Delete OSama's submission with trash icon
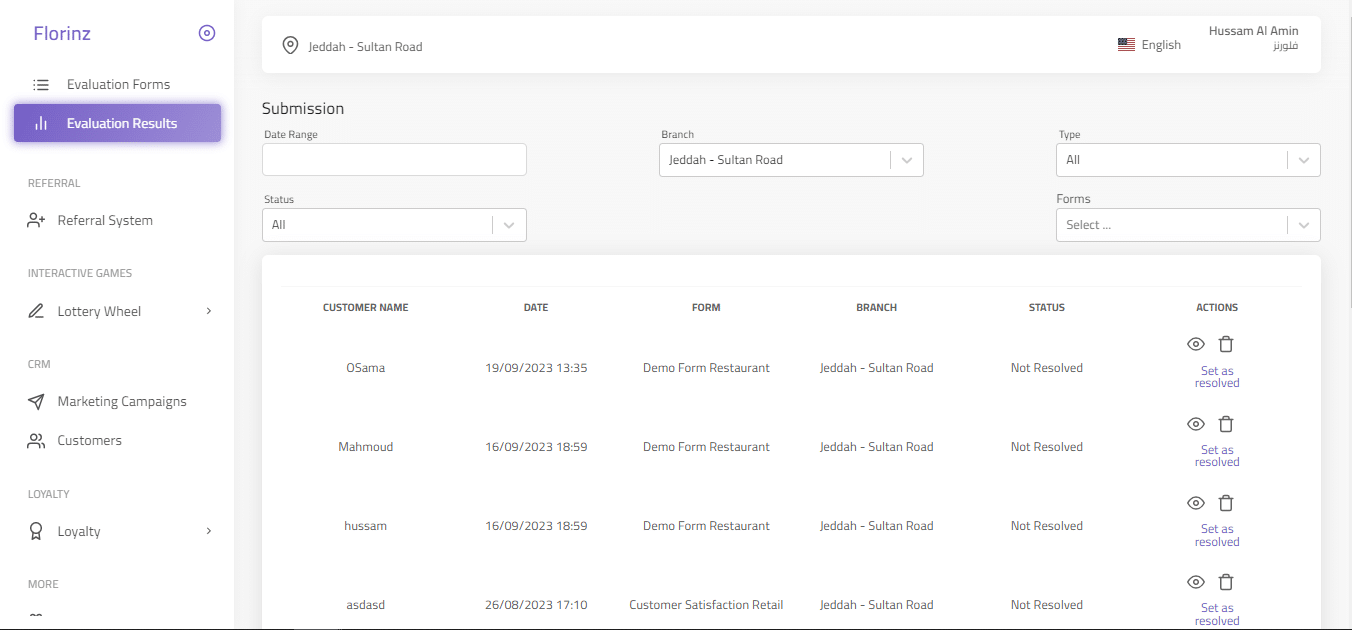 tap(1226, 344)
